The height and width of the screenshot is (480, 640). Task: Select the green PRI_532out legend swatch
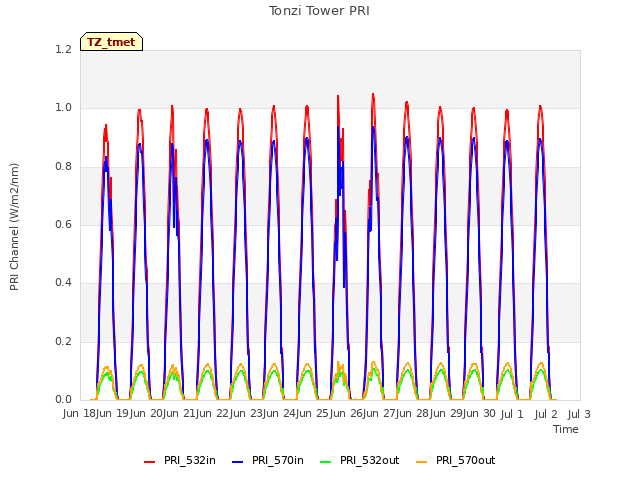pyautogui.click(x=326, y=461)
